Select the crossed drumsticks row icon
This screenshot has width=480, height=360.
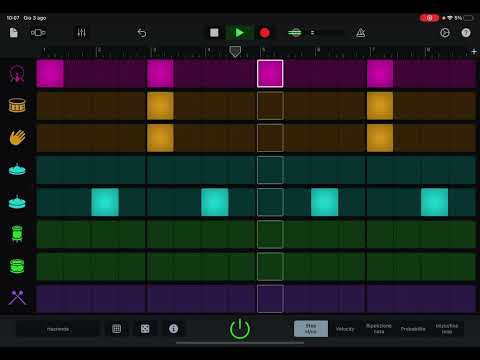[x=17, y=298]
